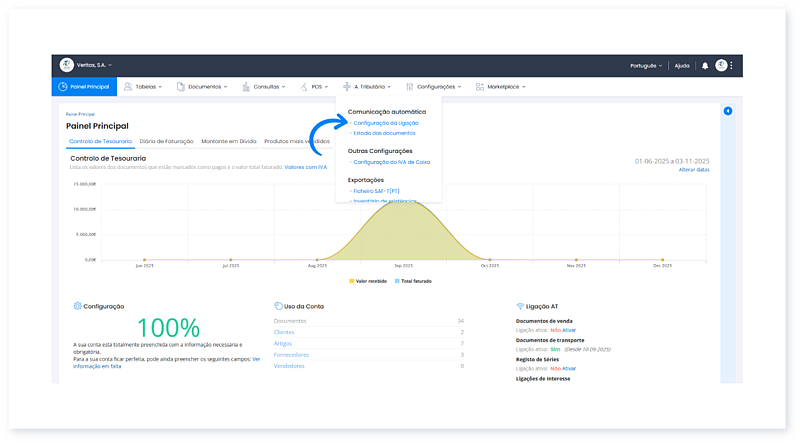800x443 pixels.
Task: Switch to Diário de Faturação tab
Action: [x=167, y=142]
